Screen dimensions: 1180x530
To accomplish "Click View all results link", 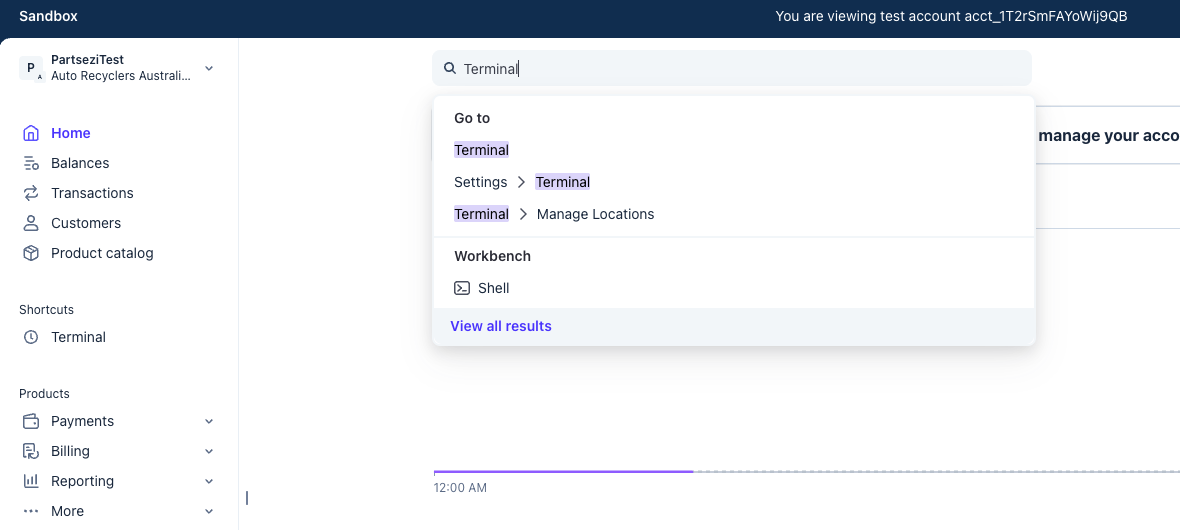I will pyautogui.click(x=501, y=326).
